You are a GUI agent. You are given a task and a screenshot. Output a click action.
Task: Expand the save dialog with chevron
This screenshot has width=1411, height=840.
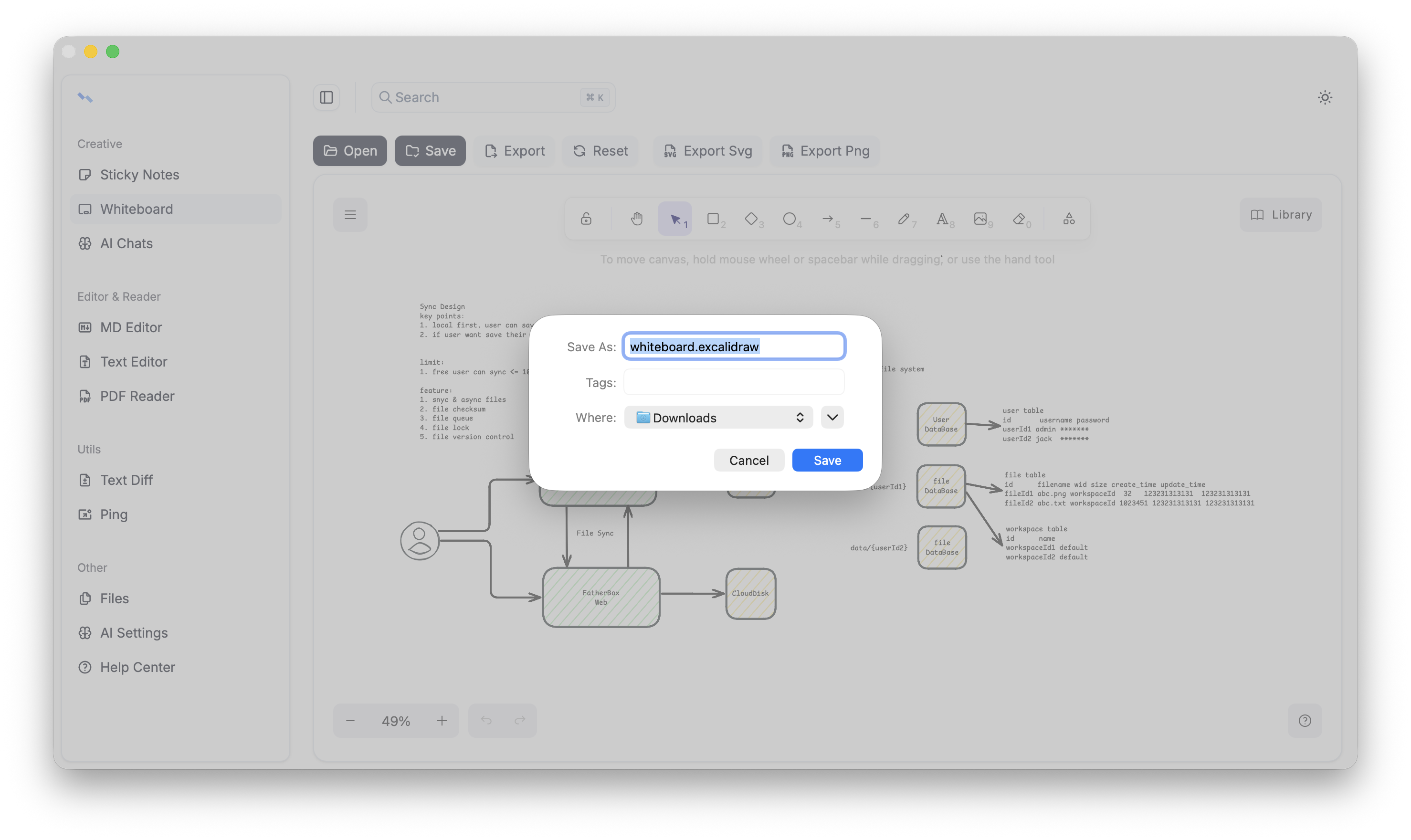coord(832,418)
